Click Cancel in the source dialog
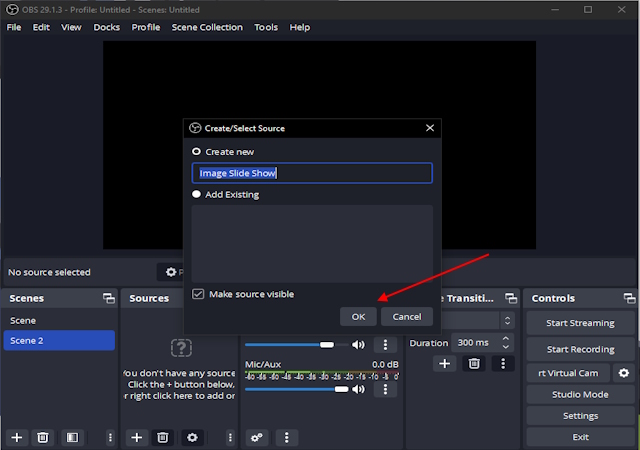The width and height of the screenshot is (640, 450). pyautogui.click(x=407, y=316)
